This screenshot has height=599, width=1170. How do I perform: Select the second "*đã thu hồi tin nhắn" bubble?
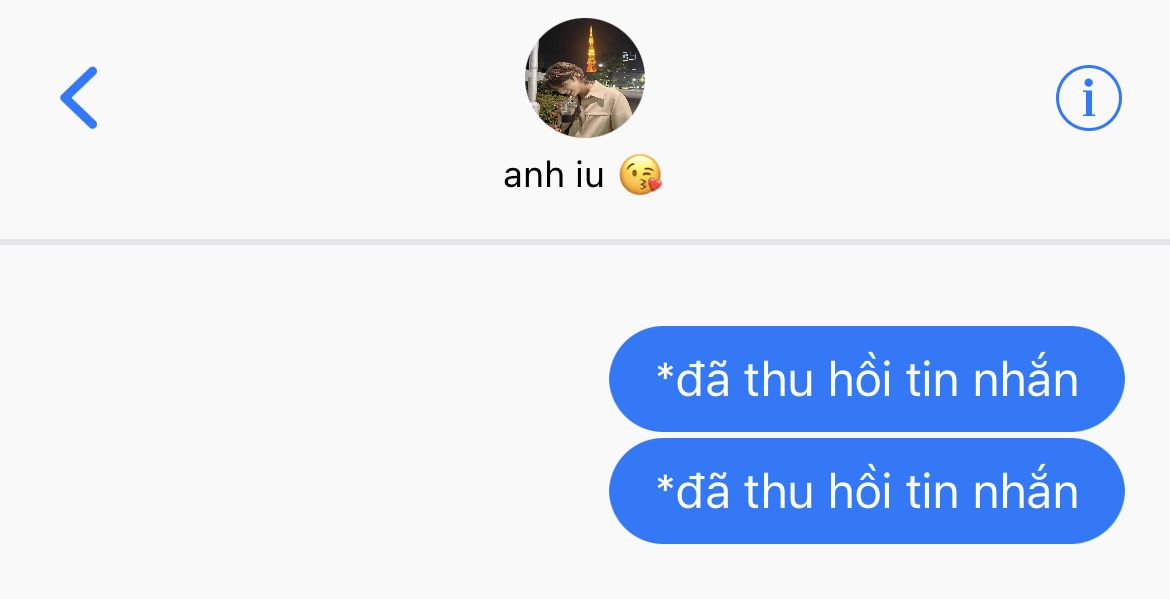click(x=866, y=491)
